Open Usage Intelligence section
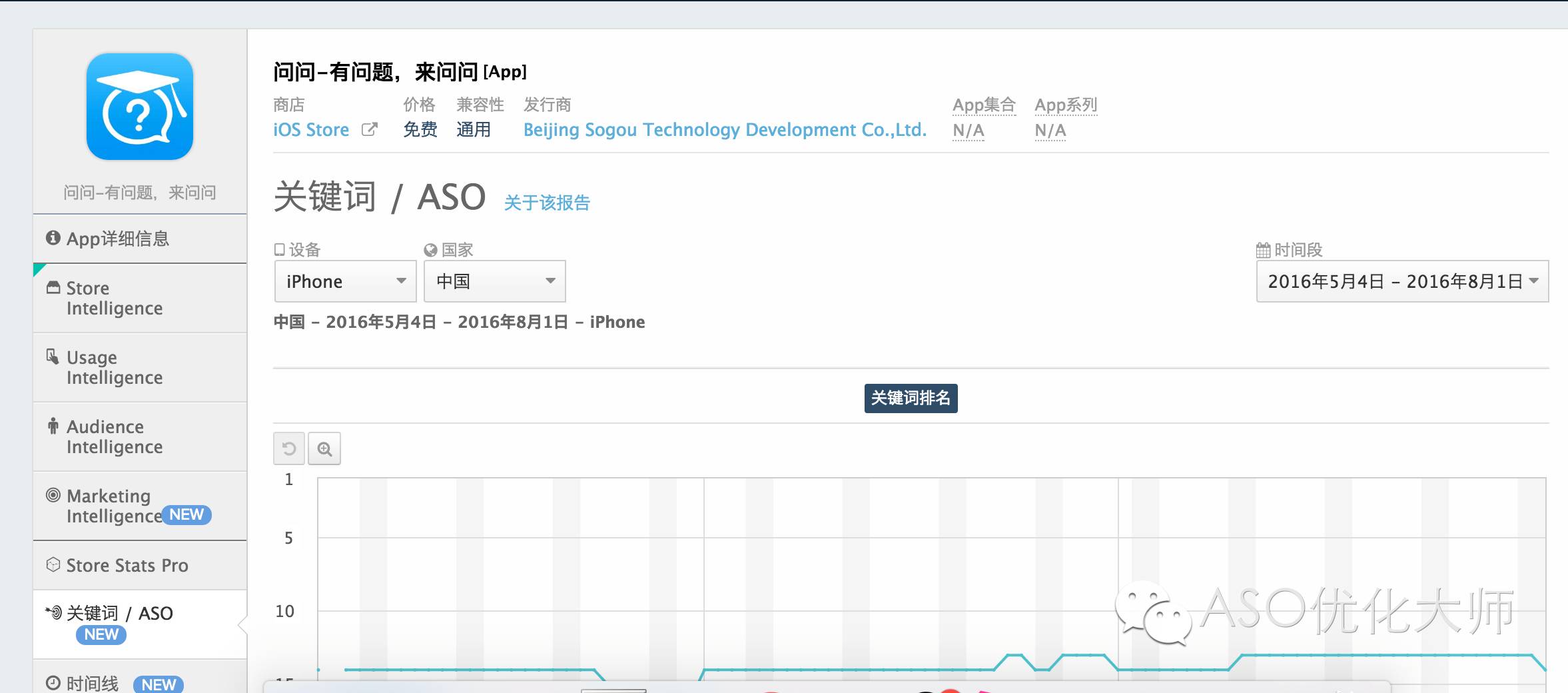The height and width of the screenshot is (693, 1568). point(140,367)
